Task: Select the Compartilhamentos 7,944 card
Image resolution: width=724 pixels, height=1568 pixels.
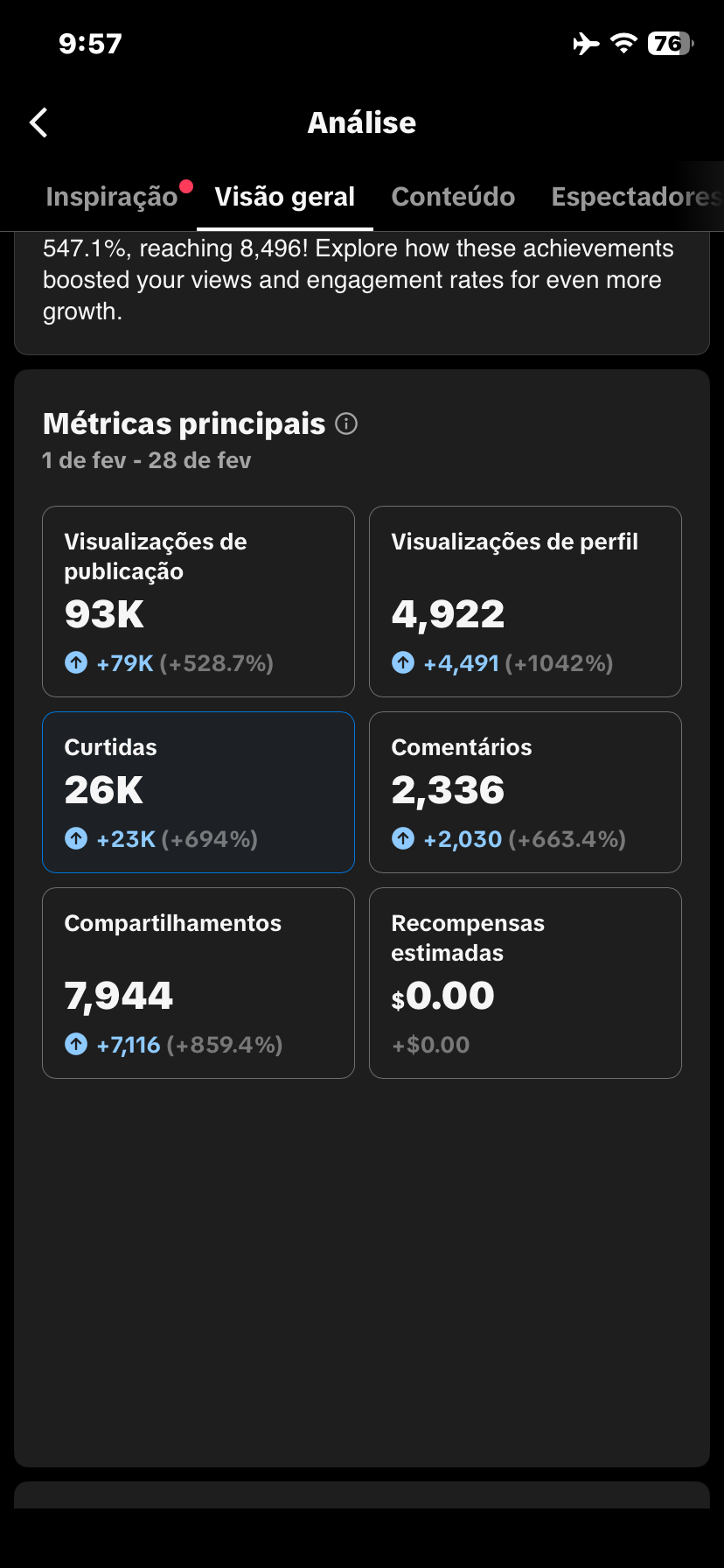Action: coord(198,983)
